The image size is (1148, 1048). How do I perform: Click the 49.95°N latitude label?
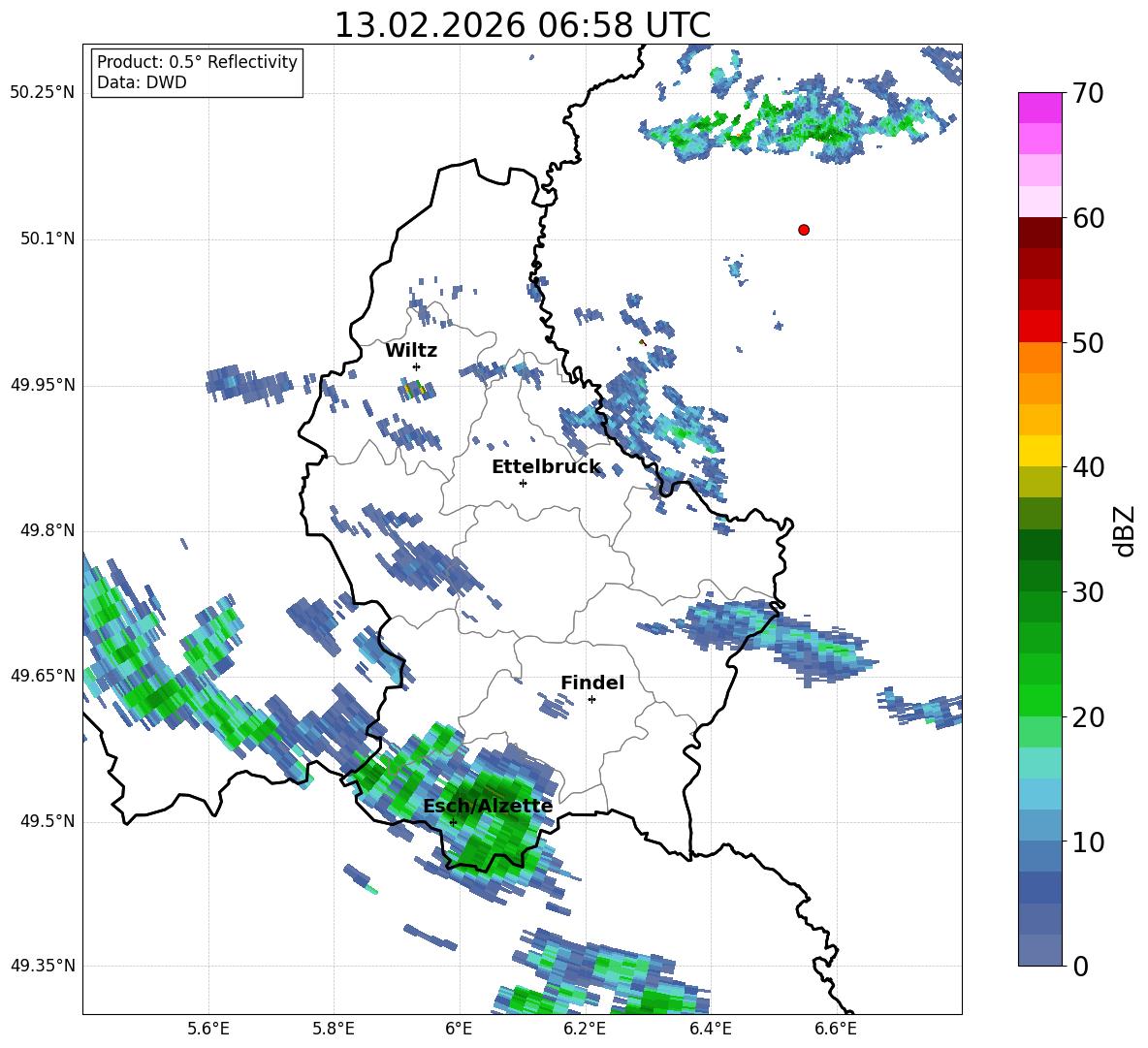[x=43, y=385]
